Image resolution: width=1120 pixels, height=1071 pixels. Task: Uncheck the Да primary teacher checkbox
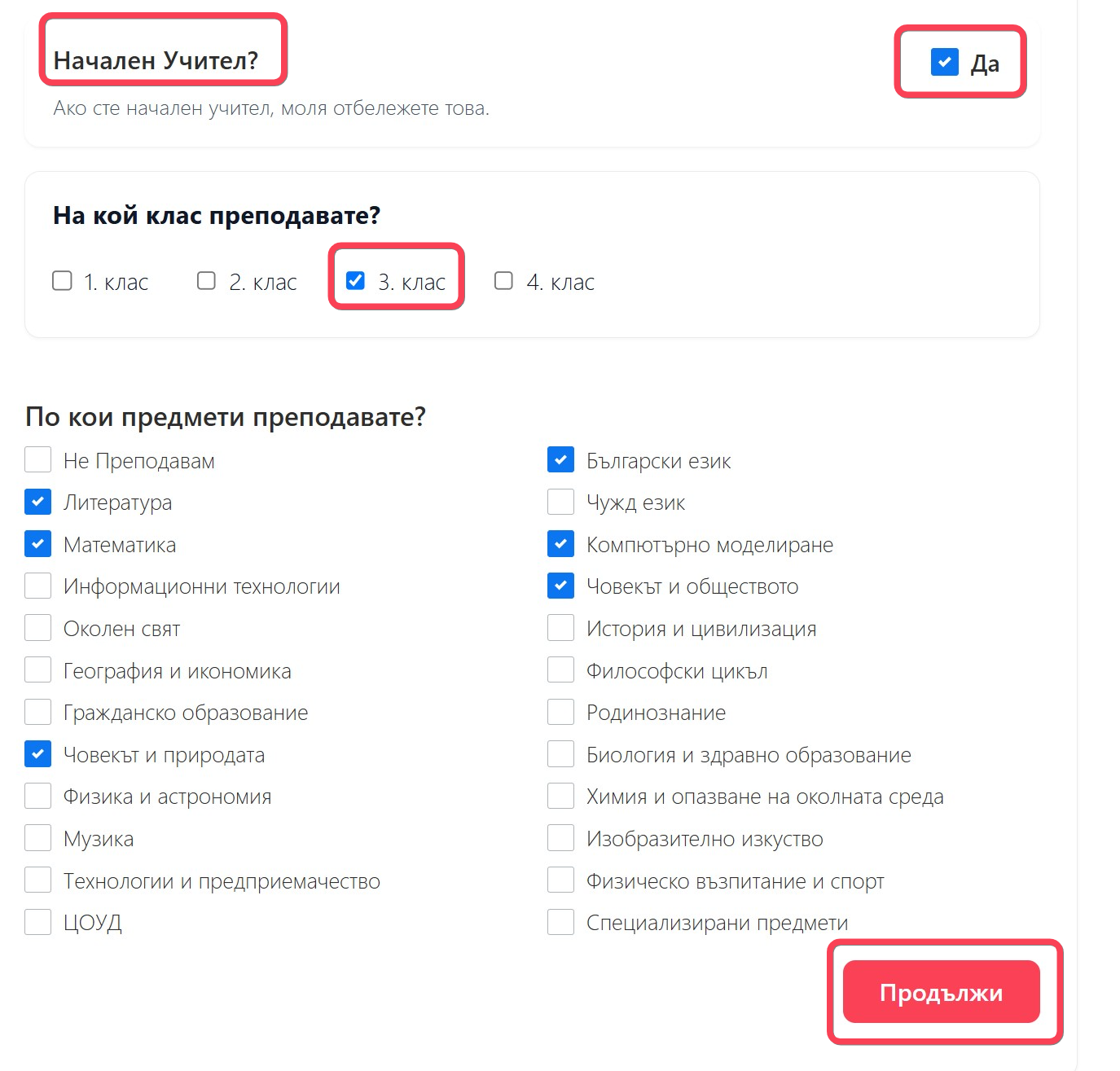click(944, 61)
